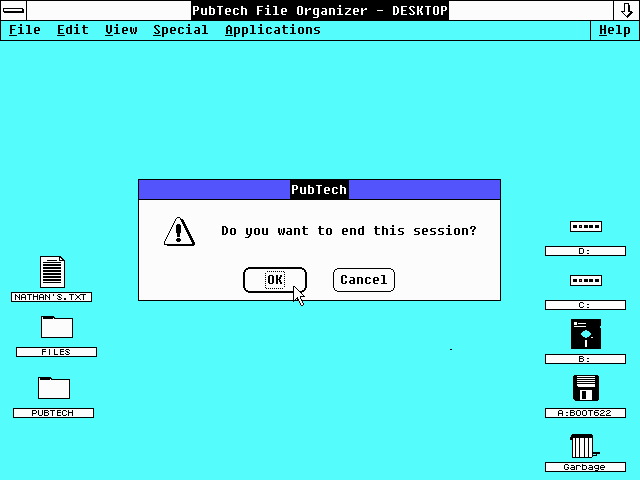Screen dimensions: 640x480
Task: Click the D: label
Action: point(585,251)
